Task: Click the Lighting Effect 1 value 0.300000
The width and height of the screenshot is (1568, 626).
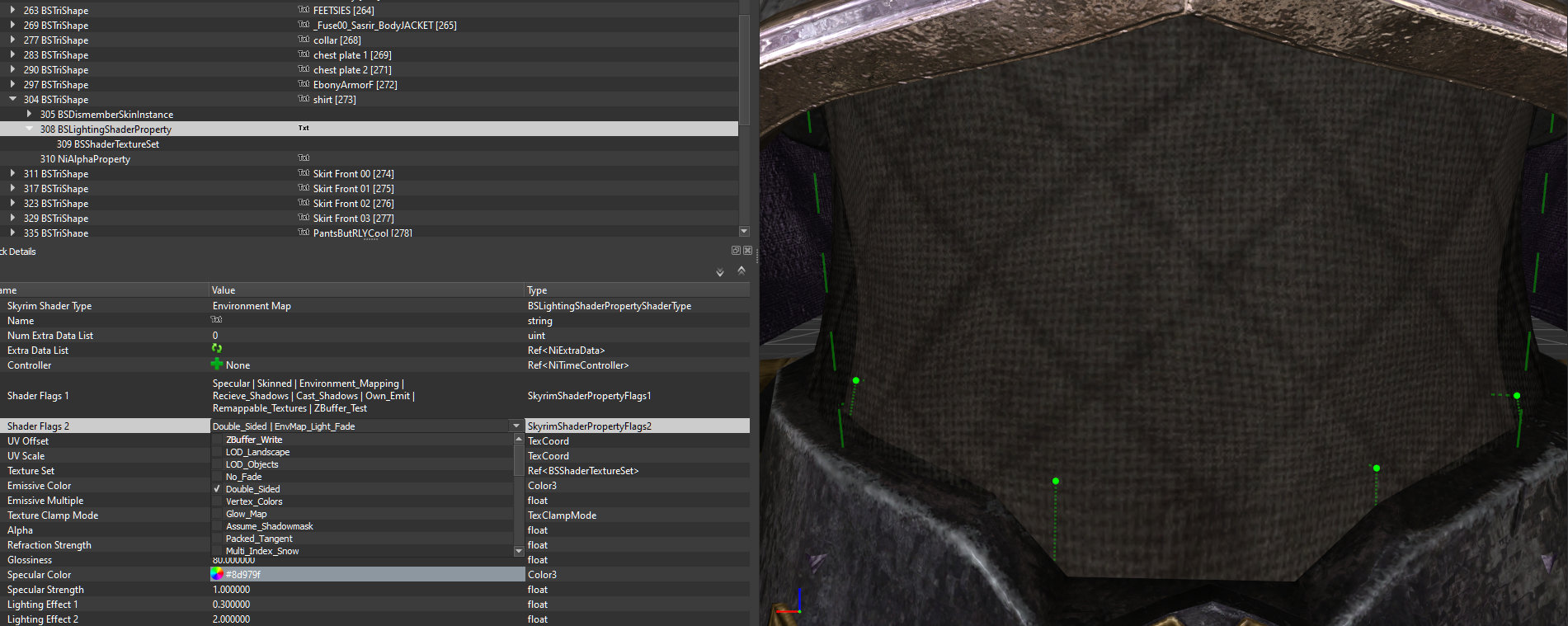Action: 231,604
